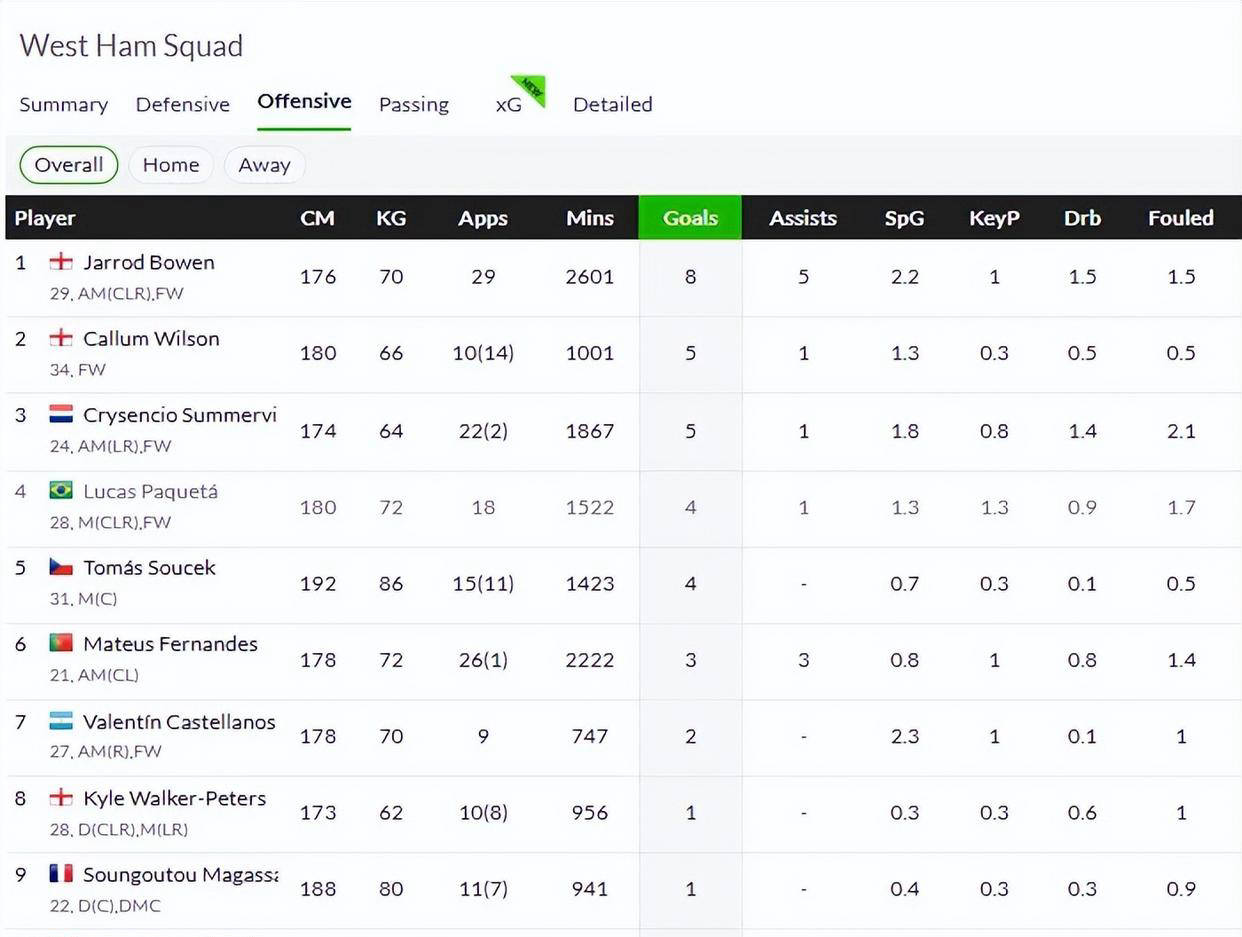Select the Away filter
Screen dimensions: 1242x937
point(264,165)
